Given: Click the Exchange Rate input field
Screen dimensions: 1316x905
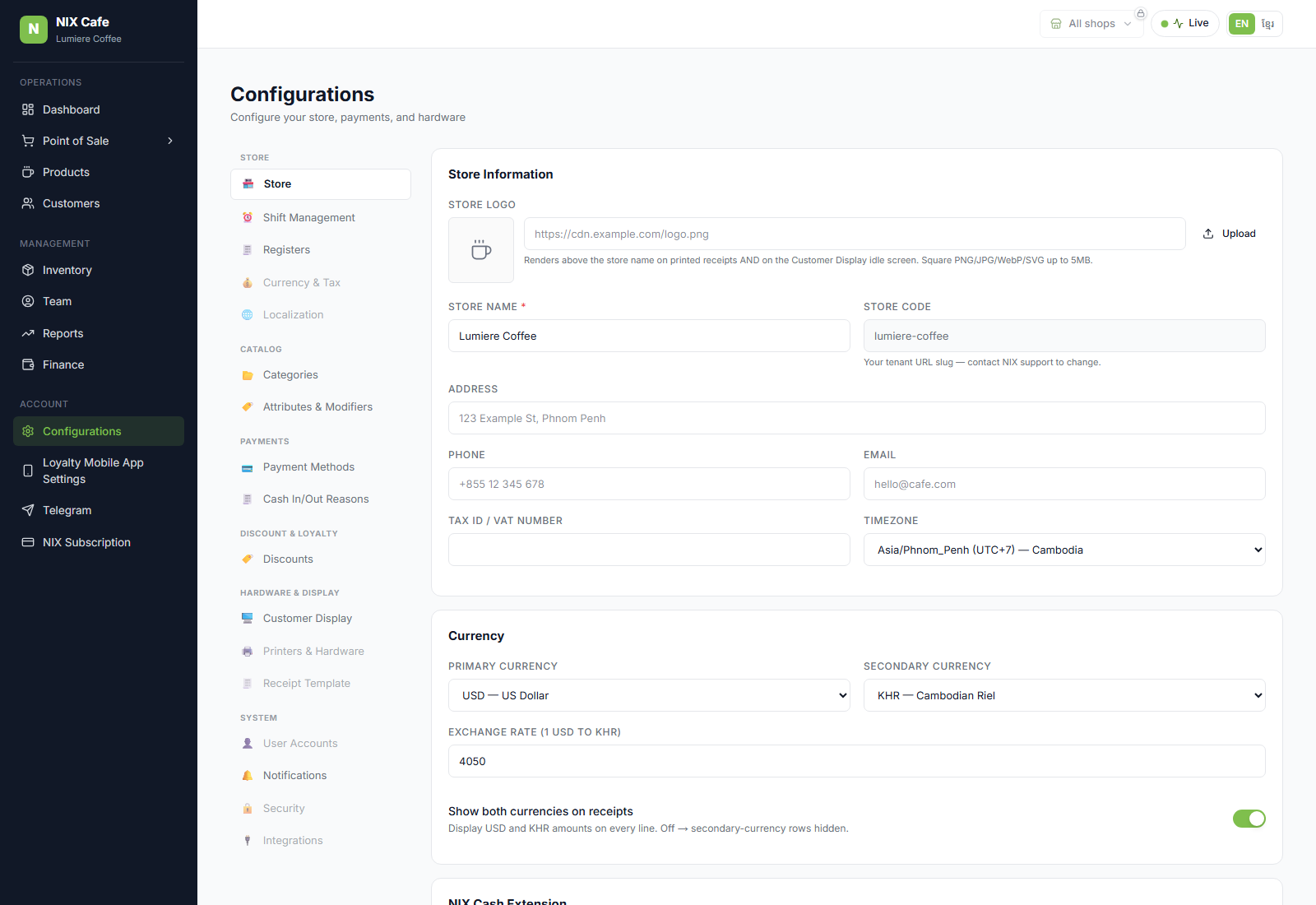Looking at the screenshot, I should pyautogui.click(x=857, y=761).
